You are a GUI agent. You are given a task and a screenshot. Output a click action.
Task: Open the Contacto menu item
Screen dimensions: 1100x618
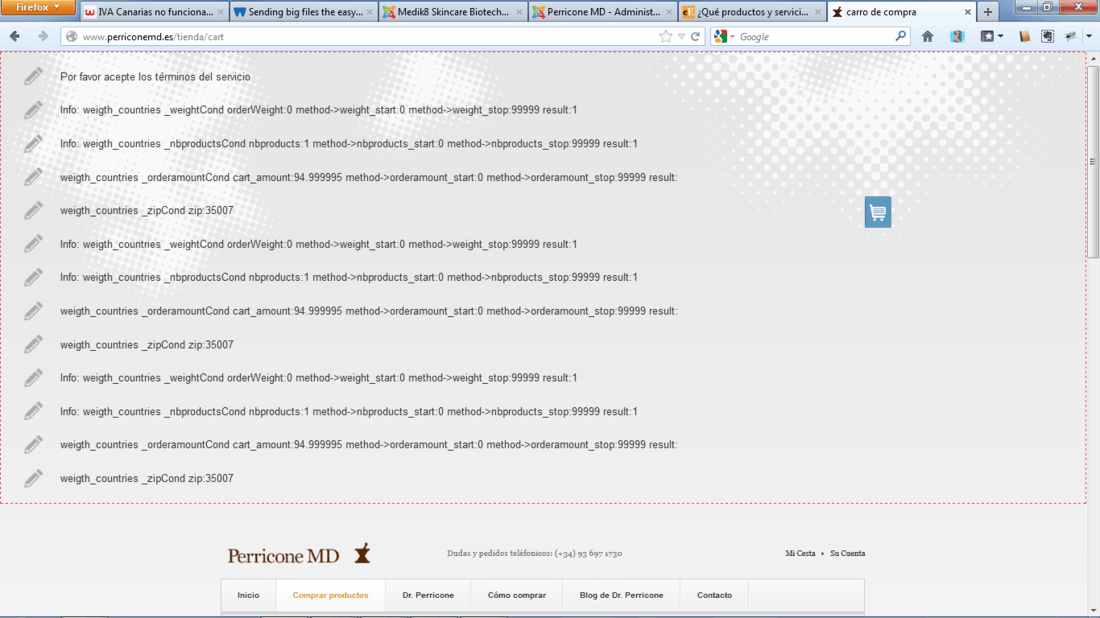coord(714,595)
